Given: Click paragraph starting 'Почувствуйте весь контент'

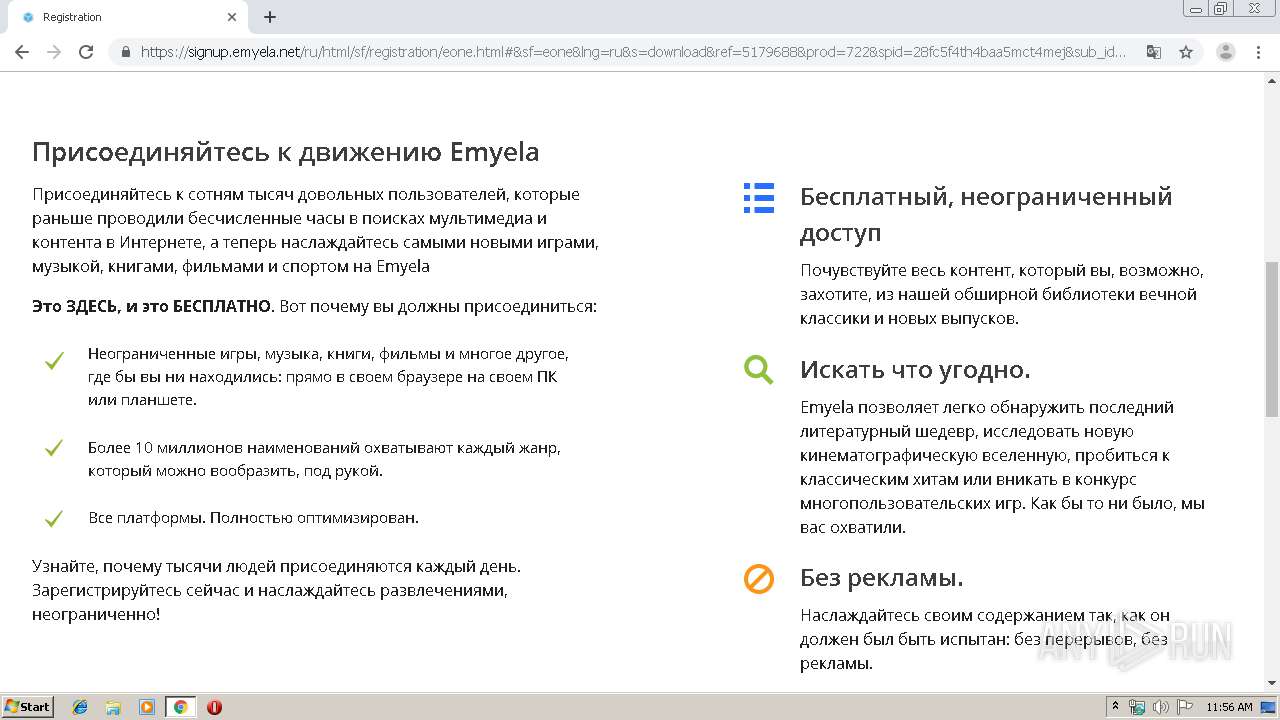Looking at the screenshot, I should [x=1002, y=294].
